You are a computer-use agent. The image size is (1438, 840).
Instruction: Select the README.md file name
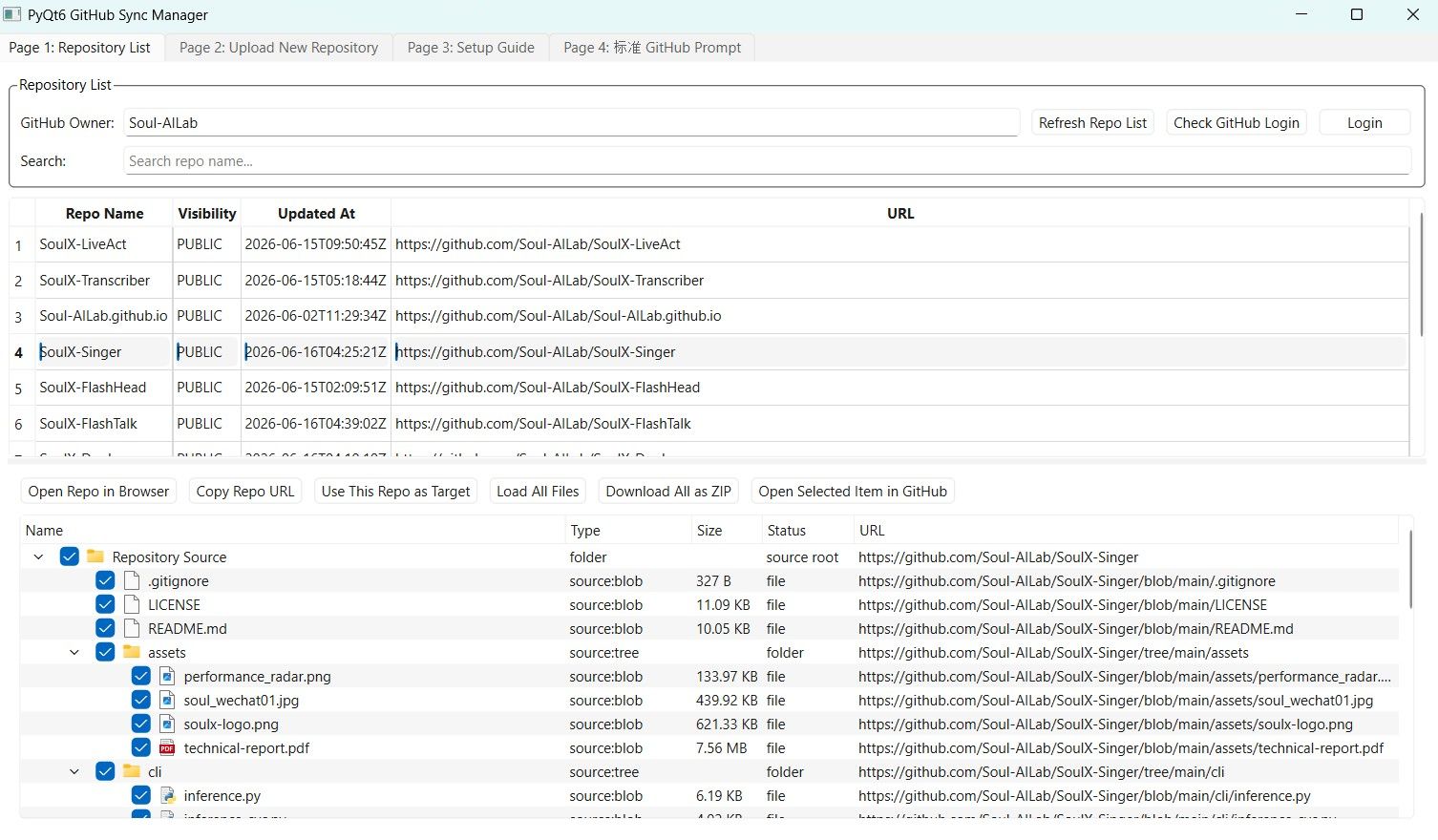coord(187,629)
